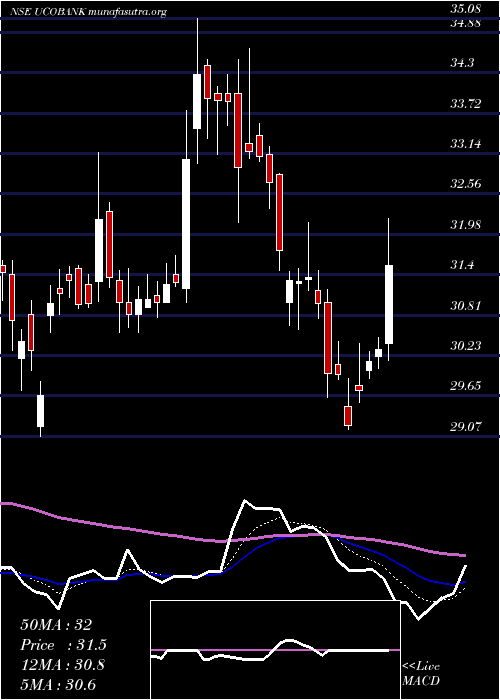Screen dimensions: 500x700
Task: Click the 34.88 price label
Action: [x=466, y=24]
